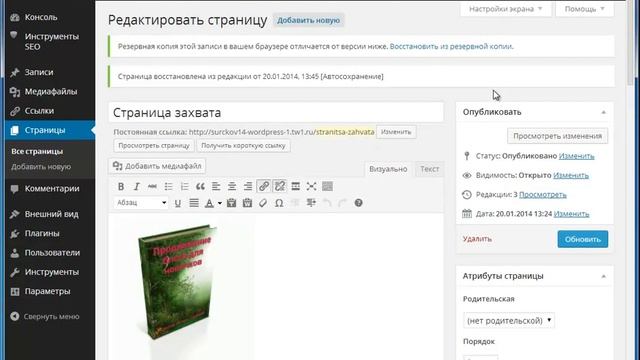Align text right
Image resolution: width=640 pixels, height=360 pixels.
(248, 187)
